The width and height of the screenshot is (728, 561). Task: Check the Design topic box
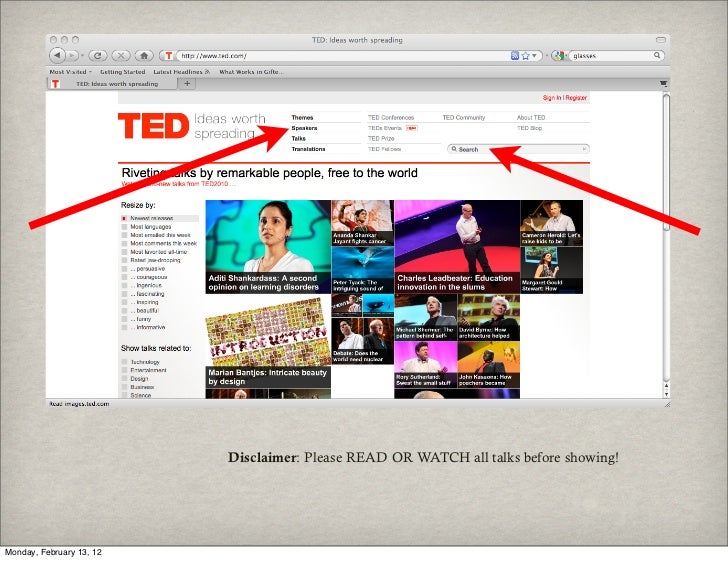pyautogui.click(x=124, y=378)
